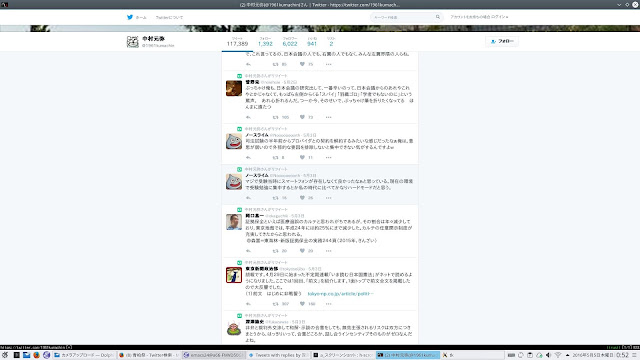Open the Following tab showing 1,392

click(265, 42)
